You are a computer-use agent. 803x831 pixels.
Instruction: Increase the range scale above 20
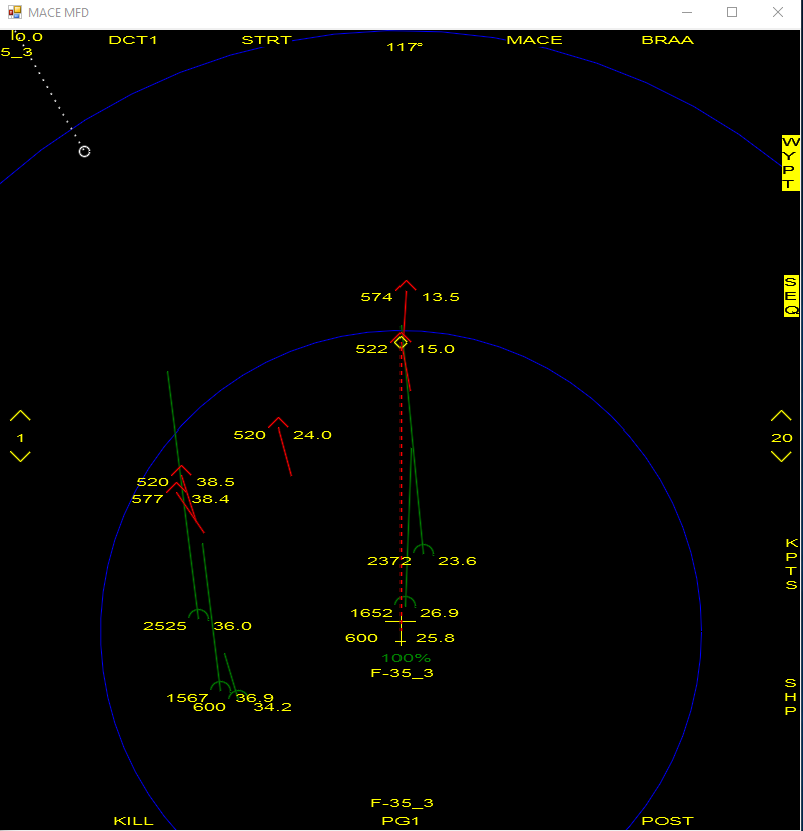coord(781,416)
